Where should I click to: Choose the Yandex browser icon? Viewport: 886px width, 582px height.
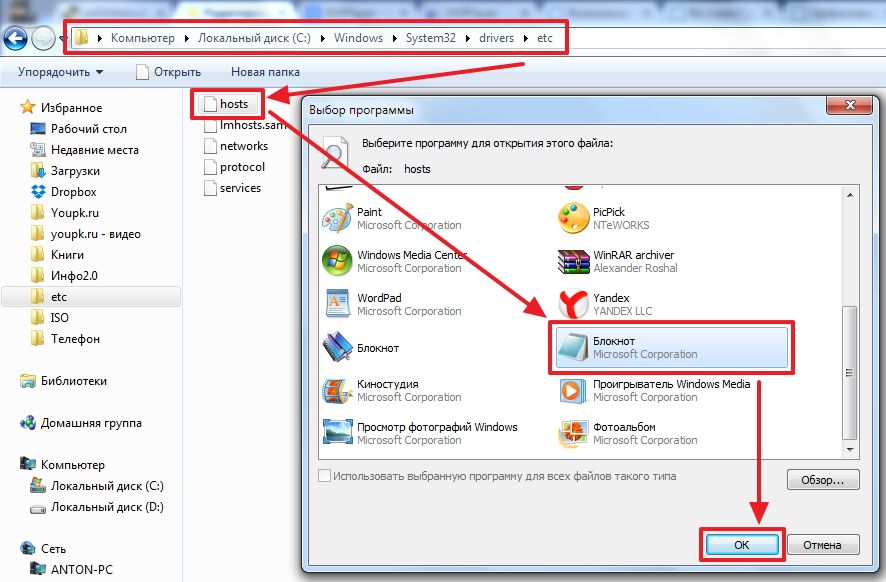(x=573, y=304)
